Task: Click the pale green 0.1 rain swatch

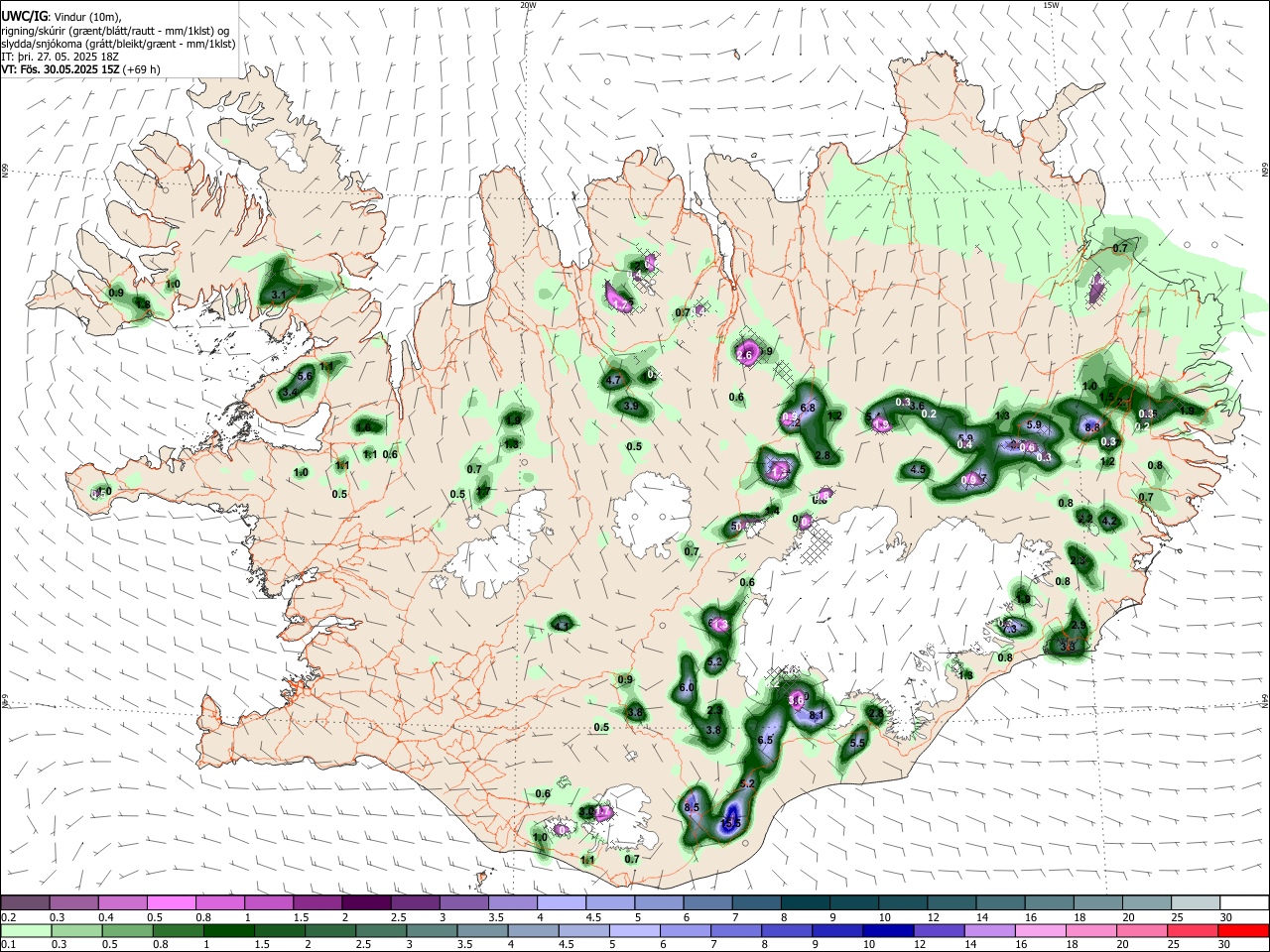Action: click(26, 930)
